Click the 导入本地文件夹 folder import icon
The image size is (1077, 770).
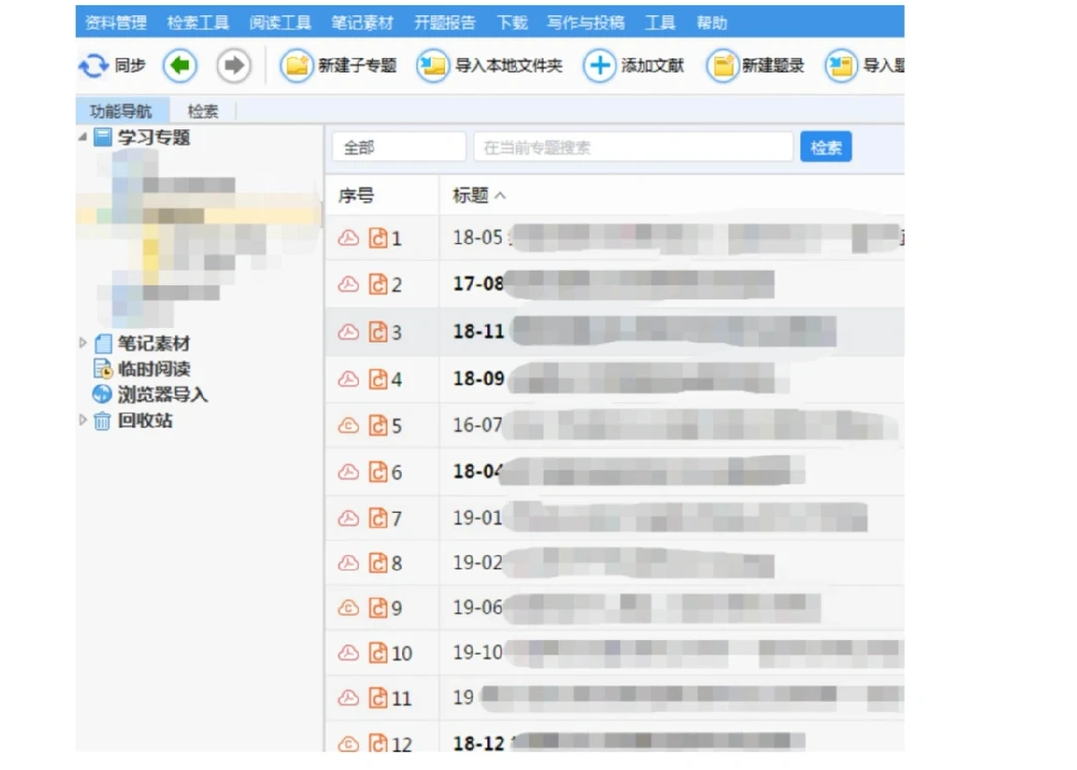coord(431,64)
